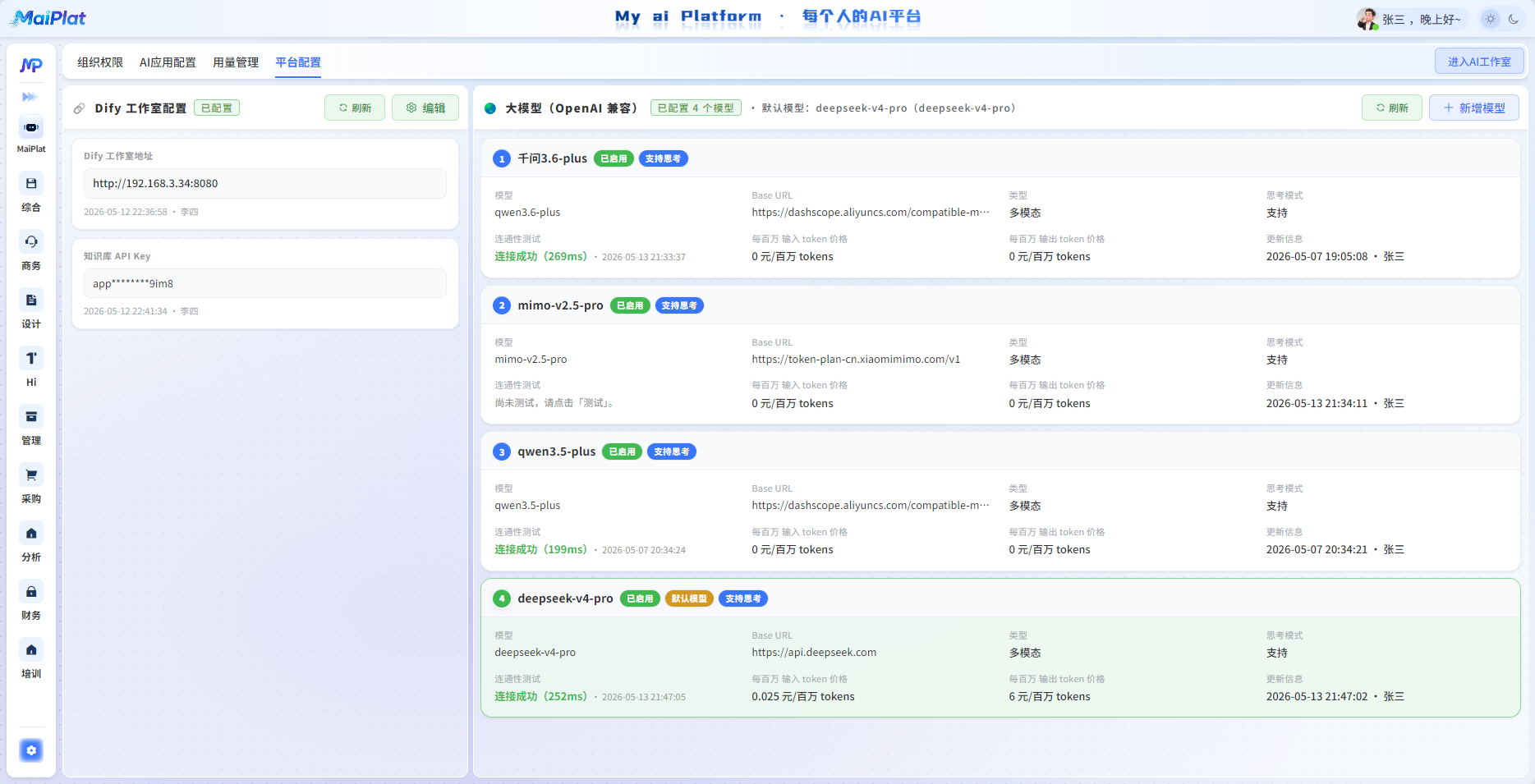Viewport: 1535px width, 784px height.
Task: Click 连接成功 (199ms) status
Action: tap(540, 549)
